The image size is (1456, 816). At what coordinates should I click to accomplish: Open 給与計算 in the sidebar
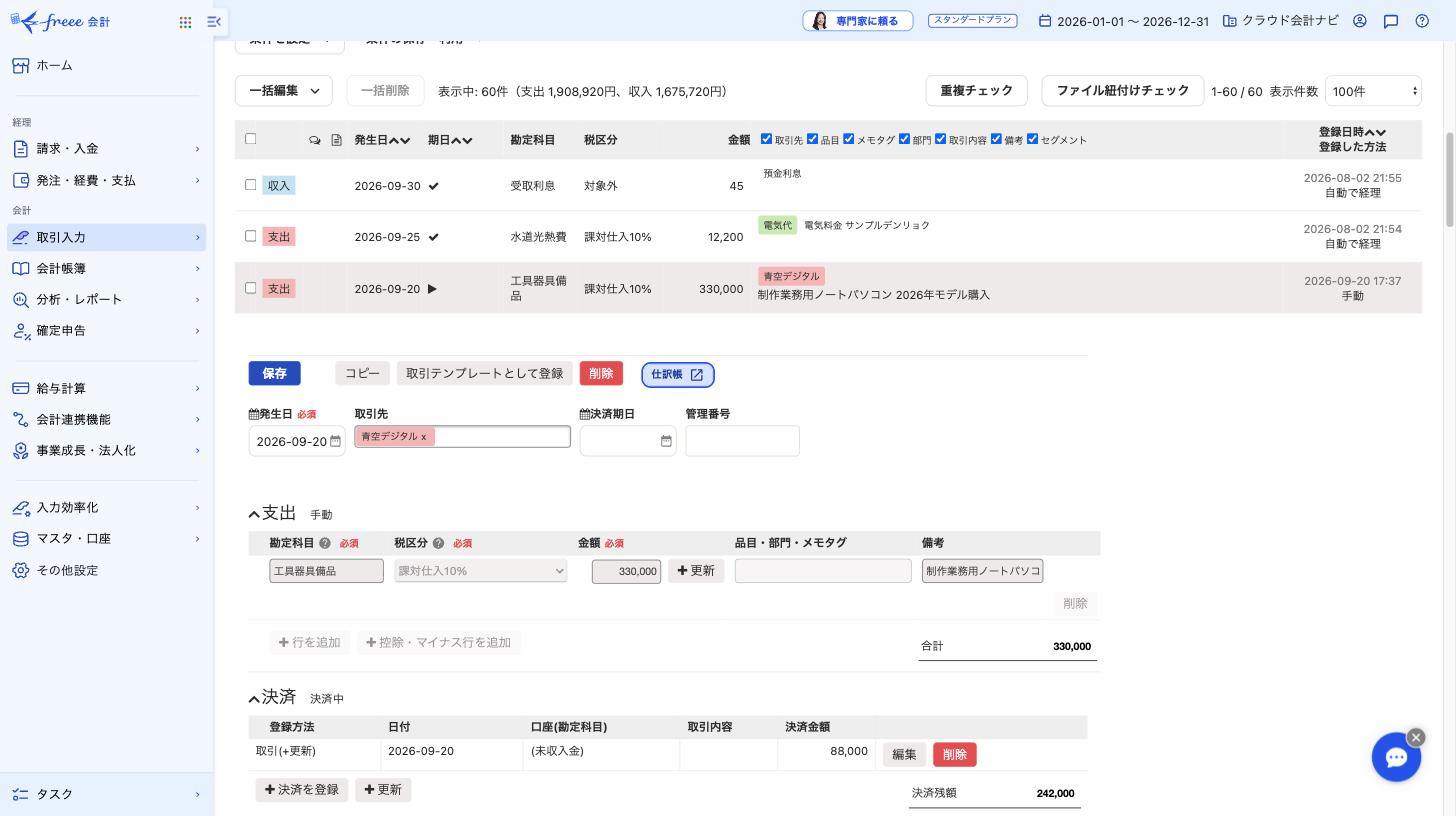(x=107, y=389)
